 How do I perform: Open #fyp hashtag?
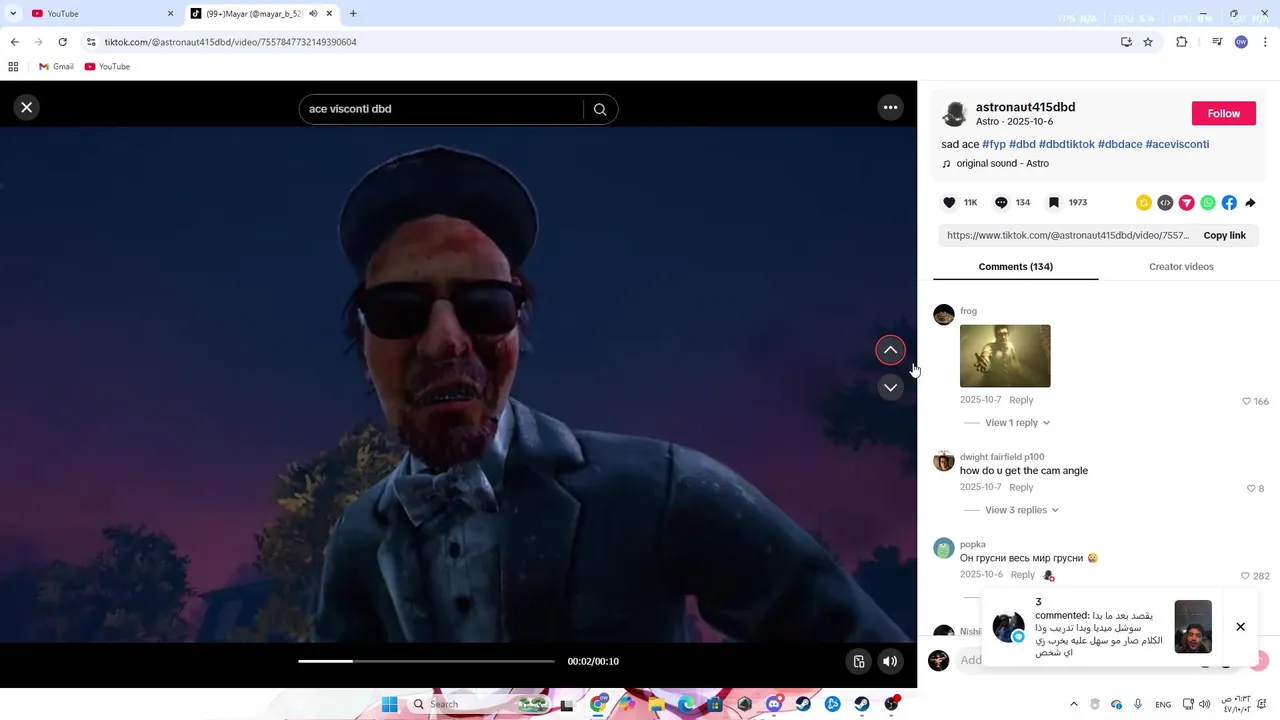pos(994,144)
